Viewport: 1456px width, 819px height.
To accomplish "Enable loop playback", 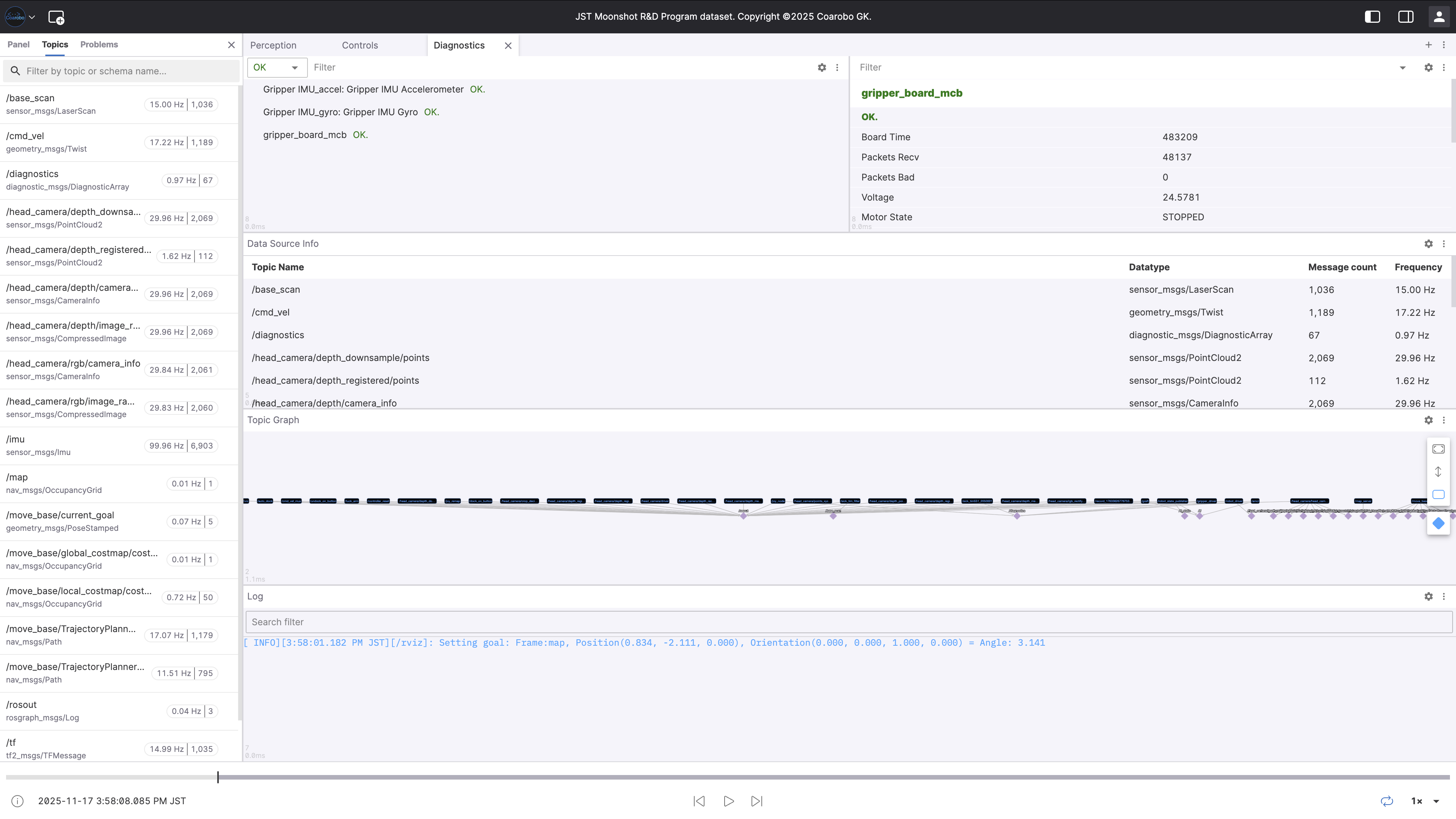I will 1387,801.
